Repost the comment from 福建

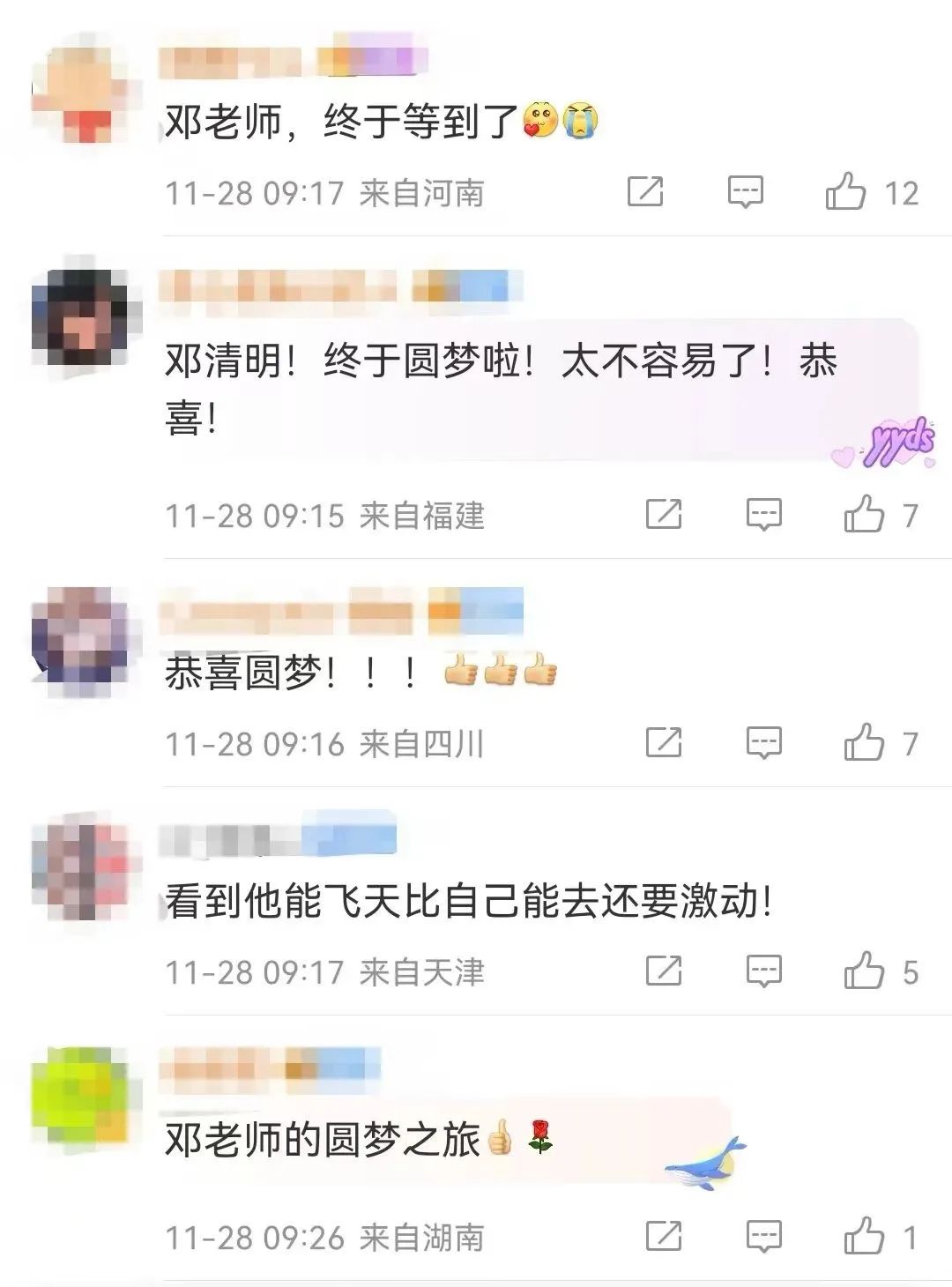click(664, 514)
